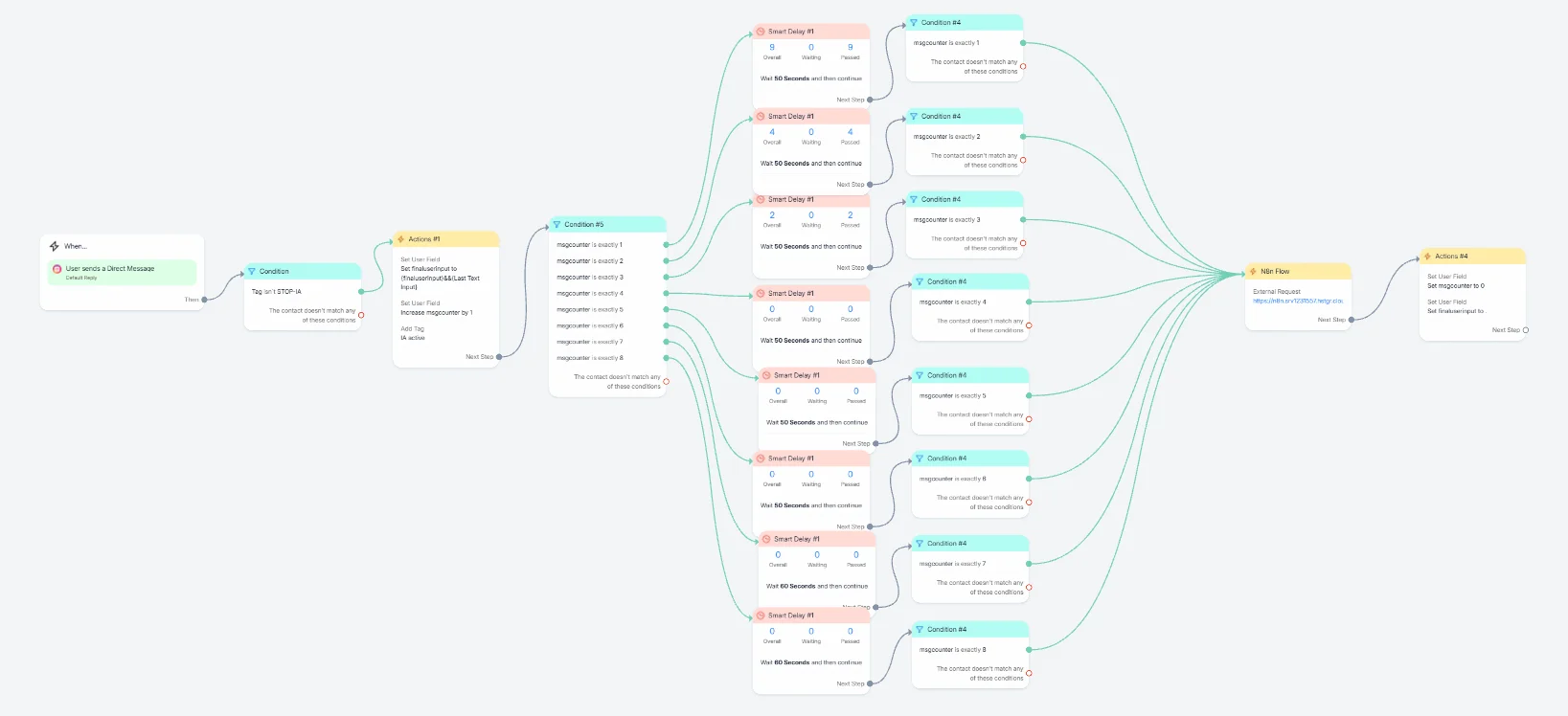Click 'External Request' label in N8n Flow
Viewport: 1568px width, 716px height.
1277,292
